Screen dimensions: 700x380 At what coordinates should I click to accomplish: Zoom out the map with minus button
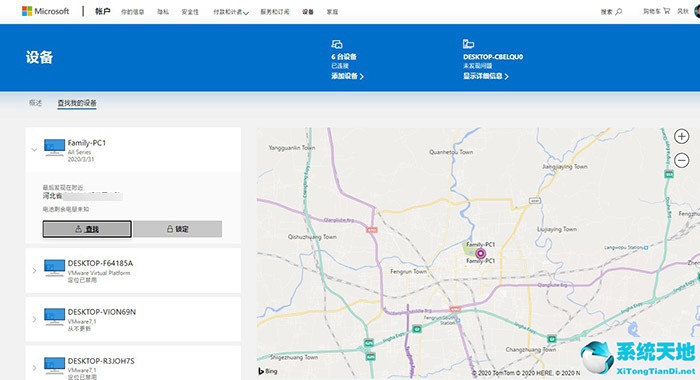pos(681,160)
